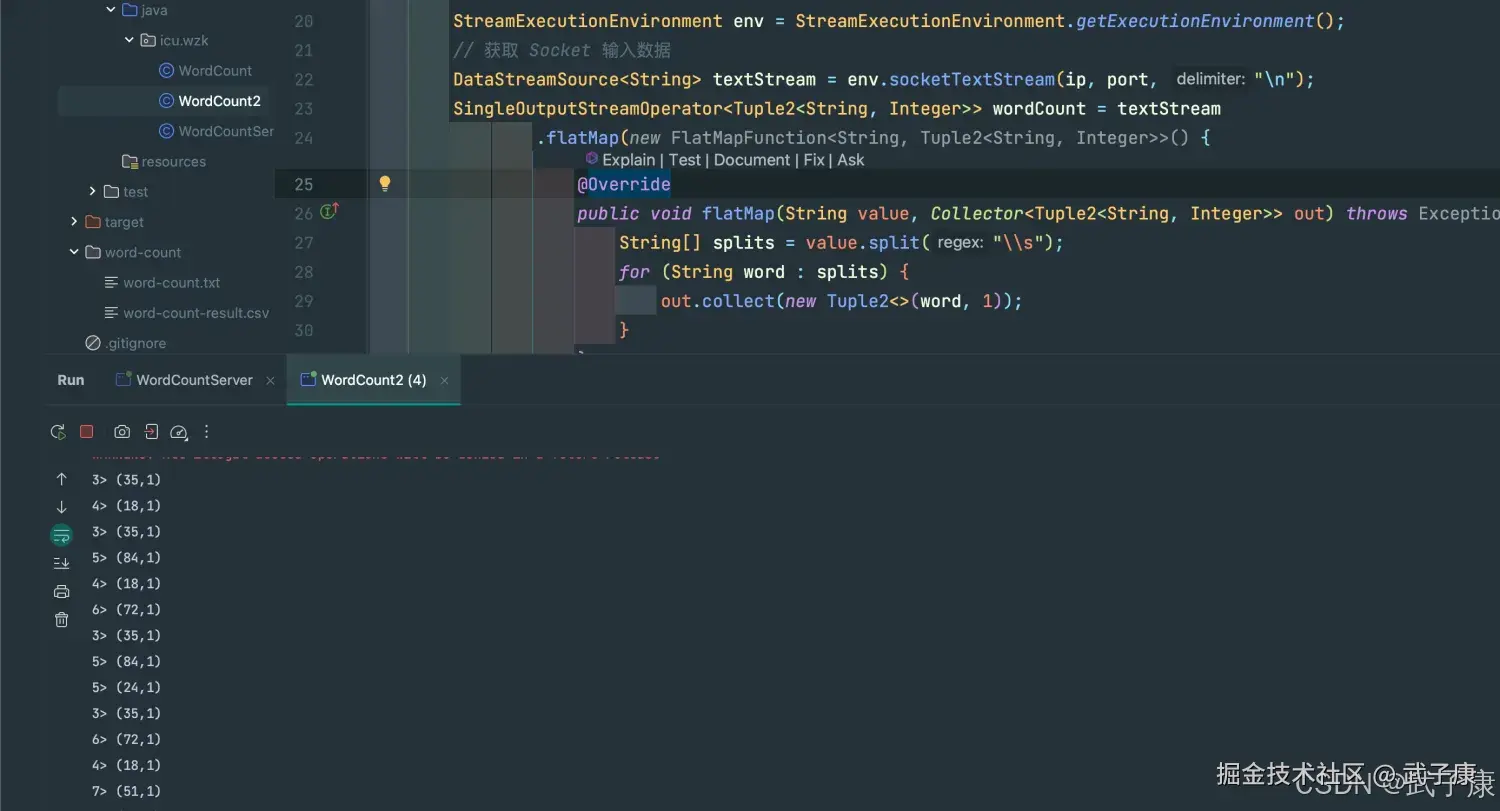The width and height of the screenshot is (1500, 811).
Task: Click the @Override annotation in code
Action: pyautogui.click(x=624, y=184)
